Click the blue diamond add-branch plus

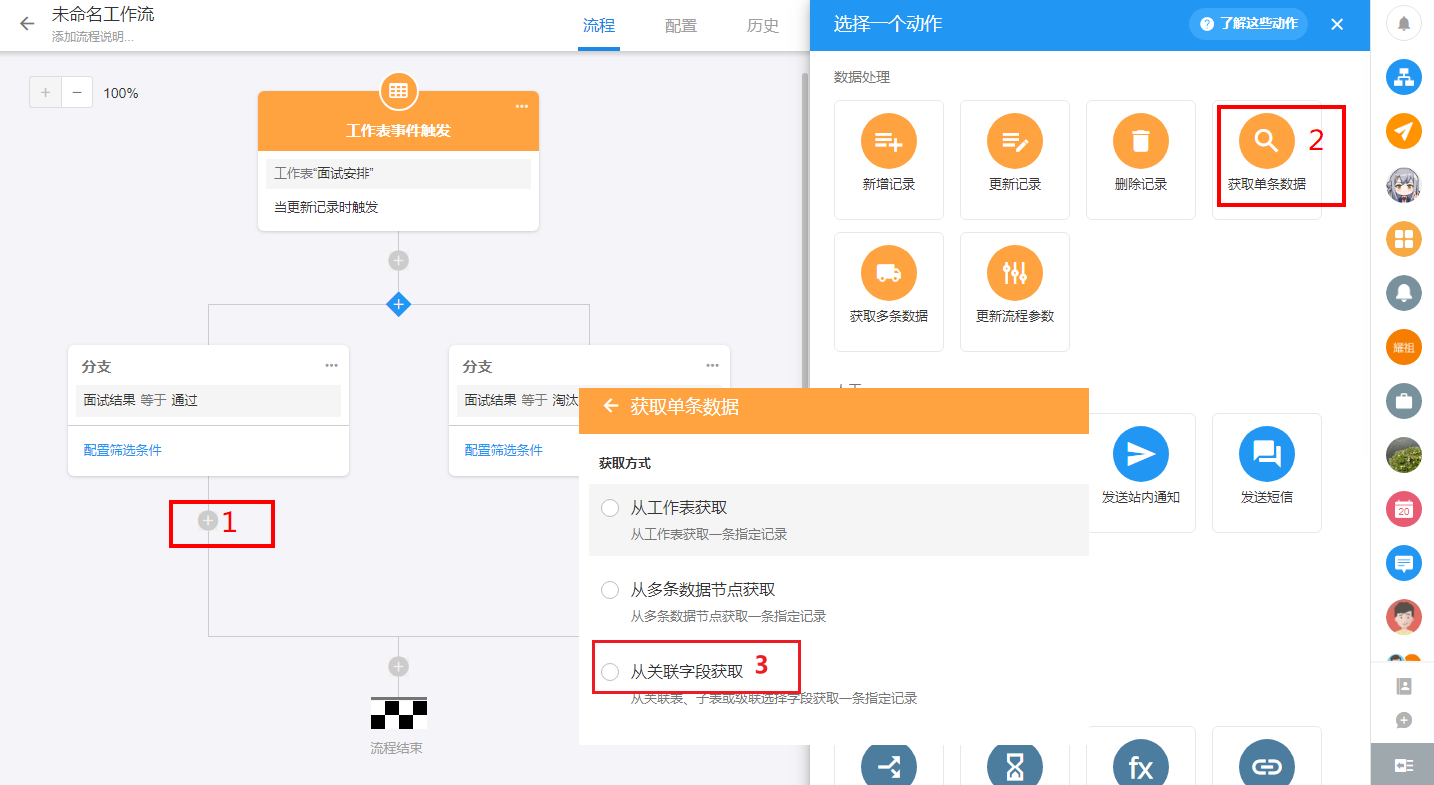(x=399, y=304)
